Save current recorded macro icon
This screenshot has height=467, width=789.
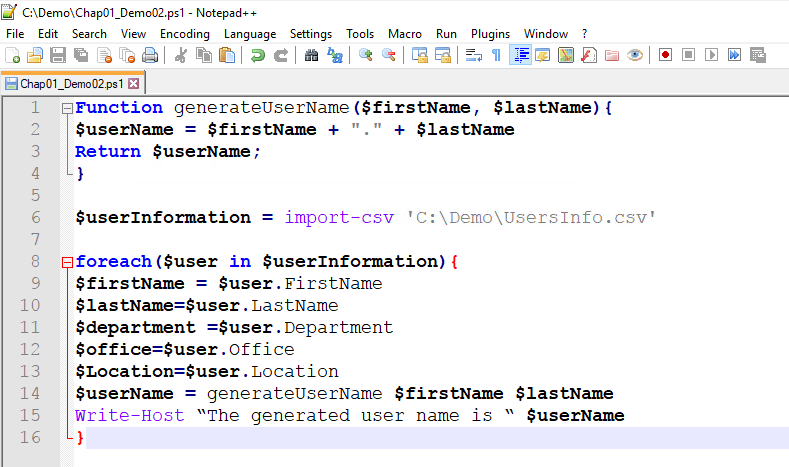click(x=758, y=55)
